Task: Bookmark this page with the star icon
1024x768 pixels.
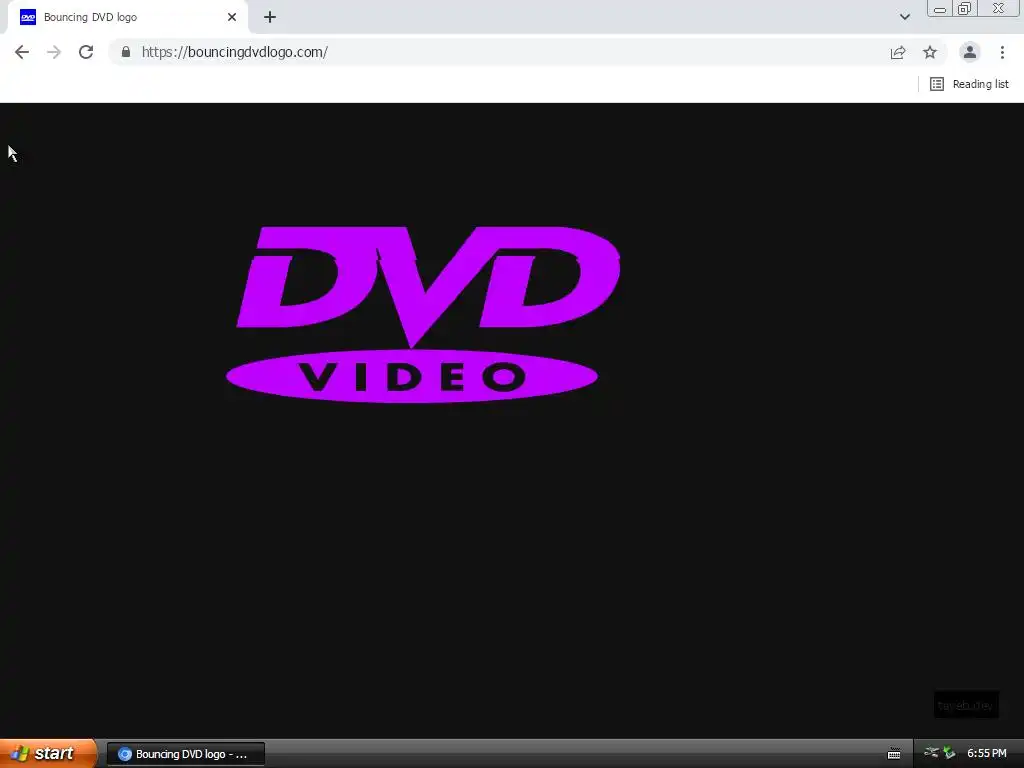Action: (x=930, y=52)
